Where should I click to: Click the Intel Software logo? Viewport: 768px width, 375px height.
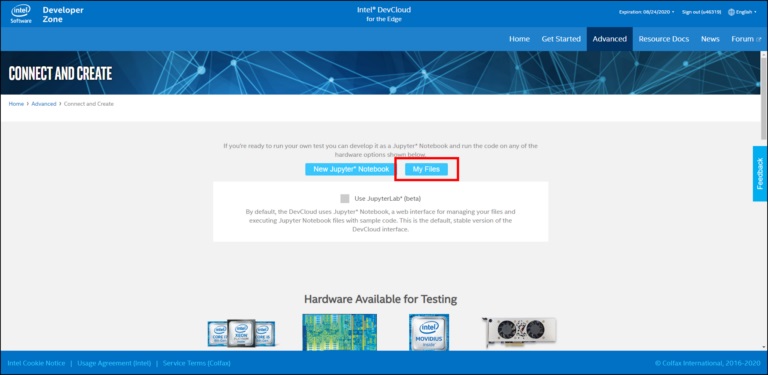click(21, 14)
